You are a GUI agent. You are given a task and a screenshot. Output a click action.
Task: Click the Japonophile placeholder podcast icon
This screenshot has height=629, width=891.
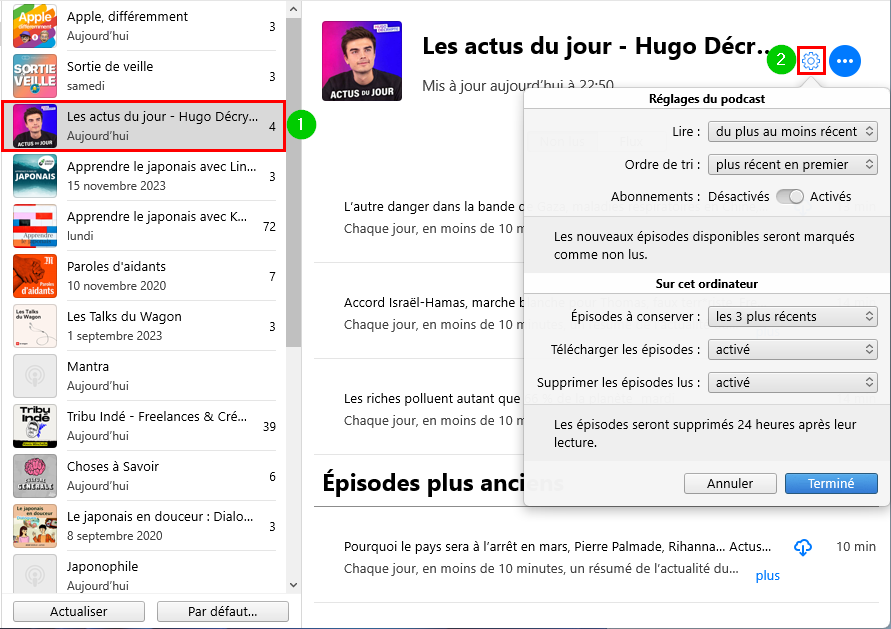35,574
